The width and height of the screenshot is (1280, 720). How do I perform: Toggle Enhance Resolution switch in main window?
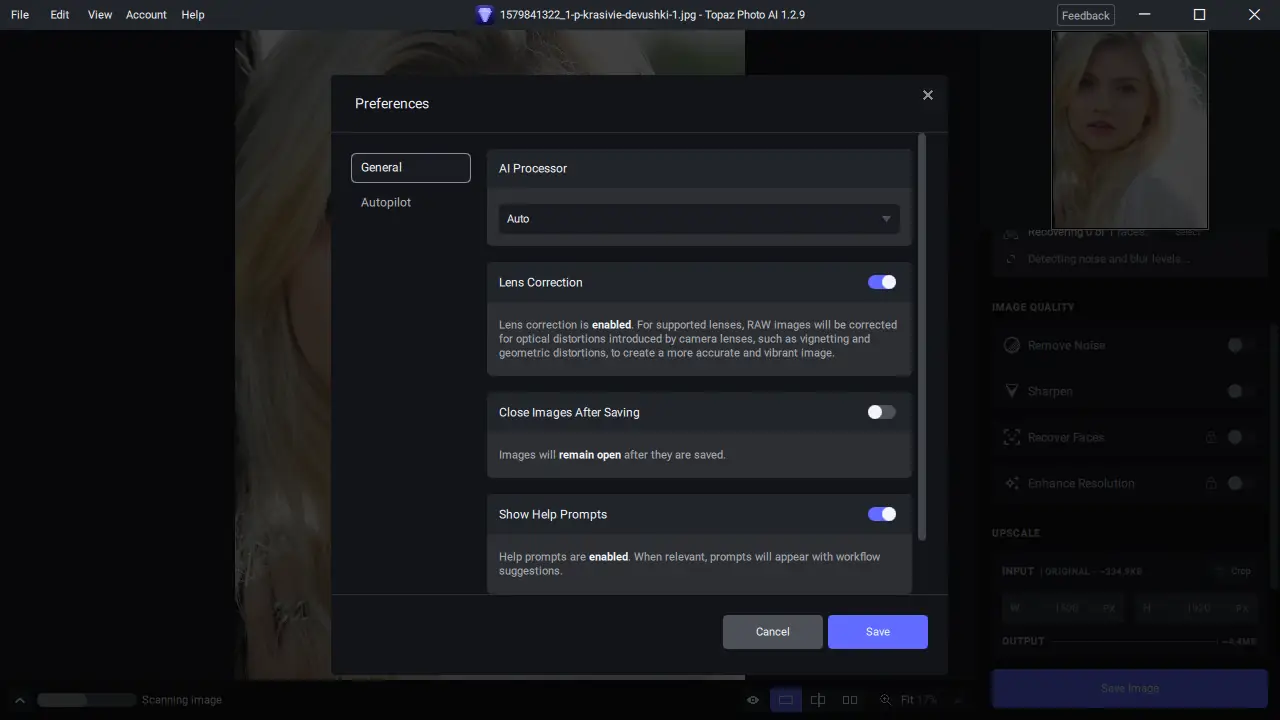tap(1241, 483)
